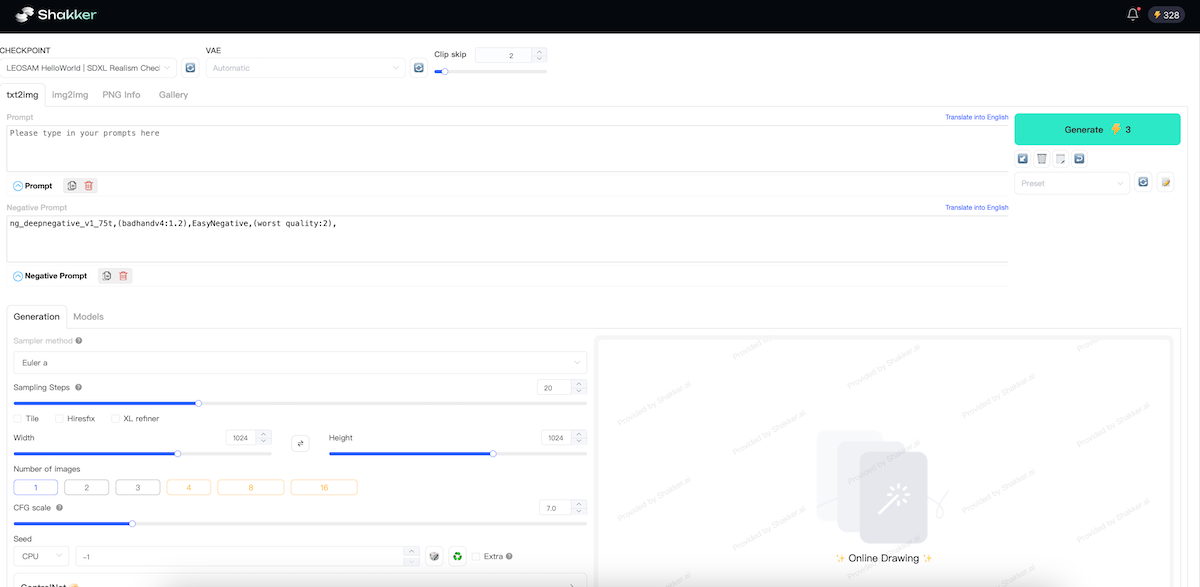The width and height of the screenshot is (1200, 587).
Task: Click the Translate into English link
Action: coord(975,117)
